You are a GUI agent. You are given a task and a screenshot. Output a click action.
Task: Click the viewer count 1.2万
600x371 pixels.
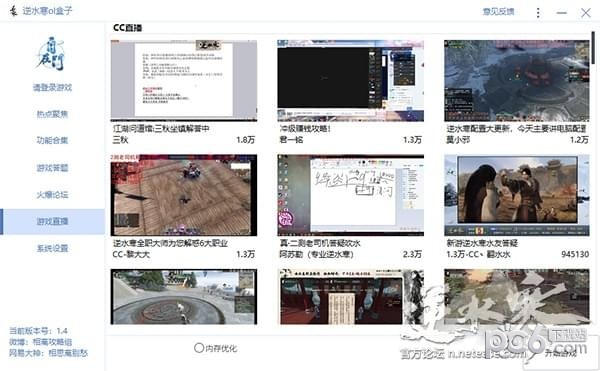coord(579,140)
